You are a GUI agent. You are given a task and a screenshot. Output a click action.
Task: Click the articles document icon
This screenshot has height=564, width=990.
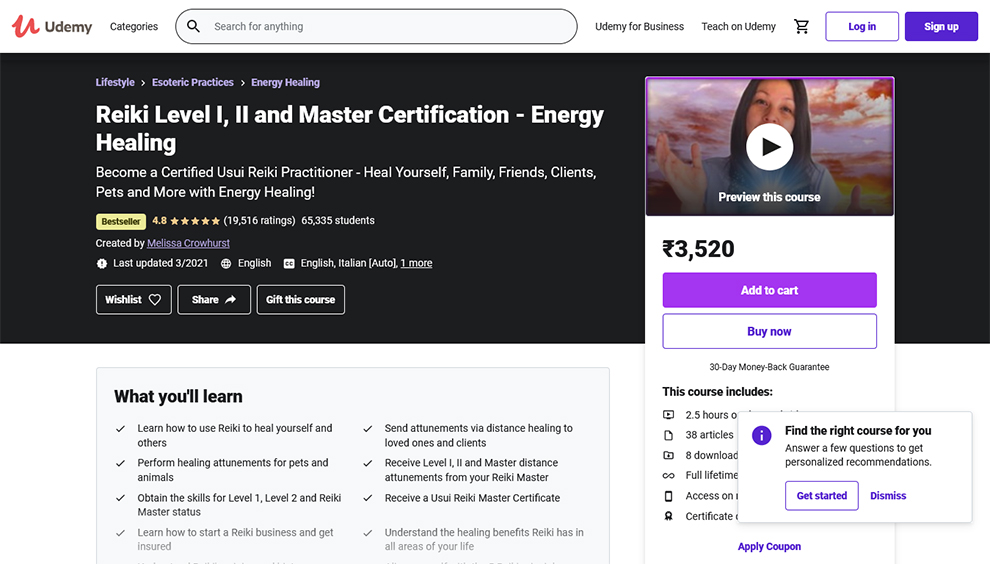click(x=668, y=435)
